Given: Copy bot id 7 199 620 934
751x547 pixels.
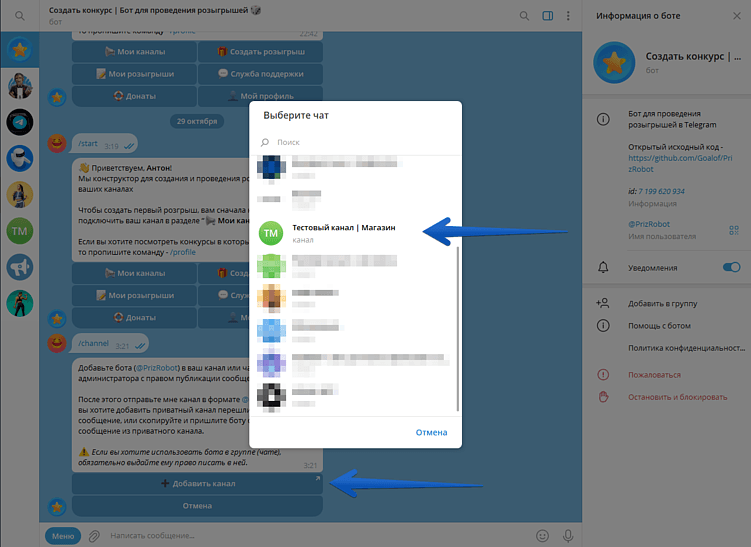Looking at the screenshot, I should point(661,191).
